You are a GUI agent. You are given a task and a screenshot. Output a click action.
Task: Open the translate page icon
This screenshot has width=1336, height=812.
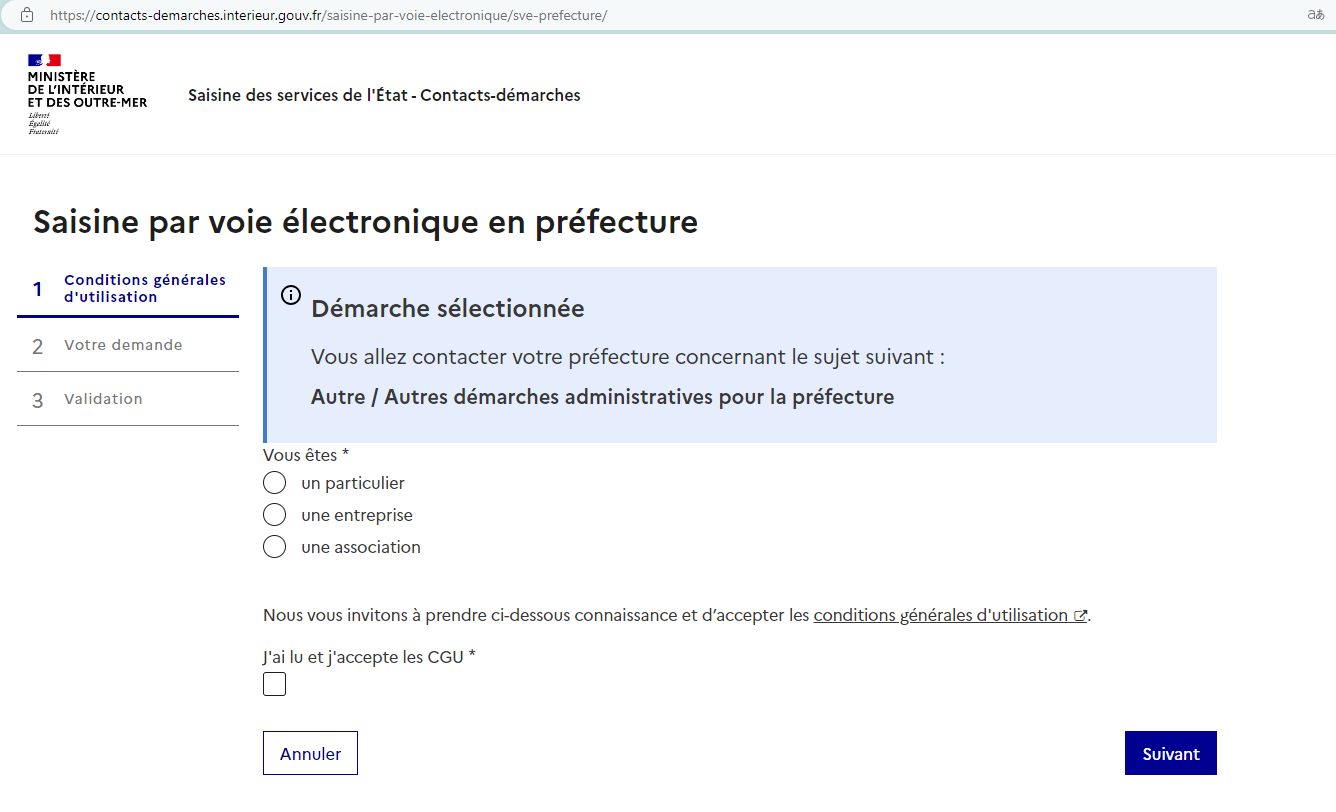point(1316,15)
